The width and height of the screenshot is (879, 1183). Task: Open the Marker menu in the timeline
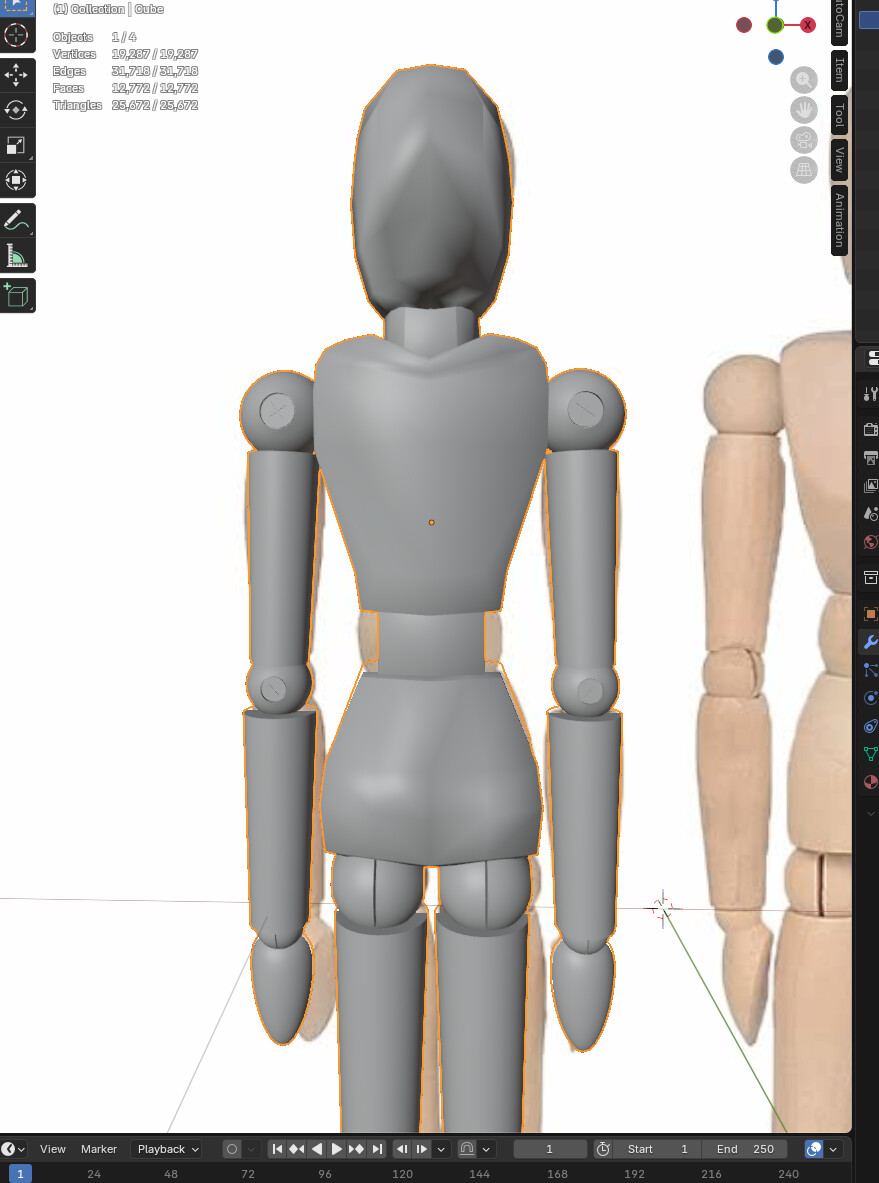click(x=98, y=1149)
